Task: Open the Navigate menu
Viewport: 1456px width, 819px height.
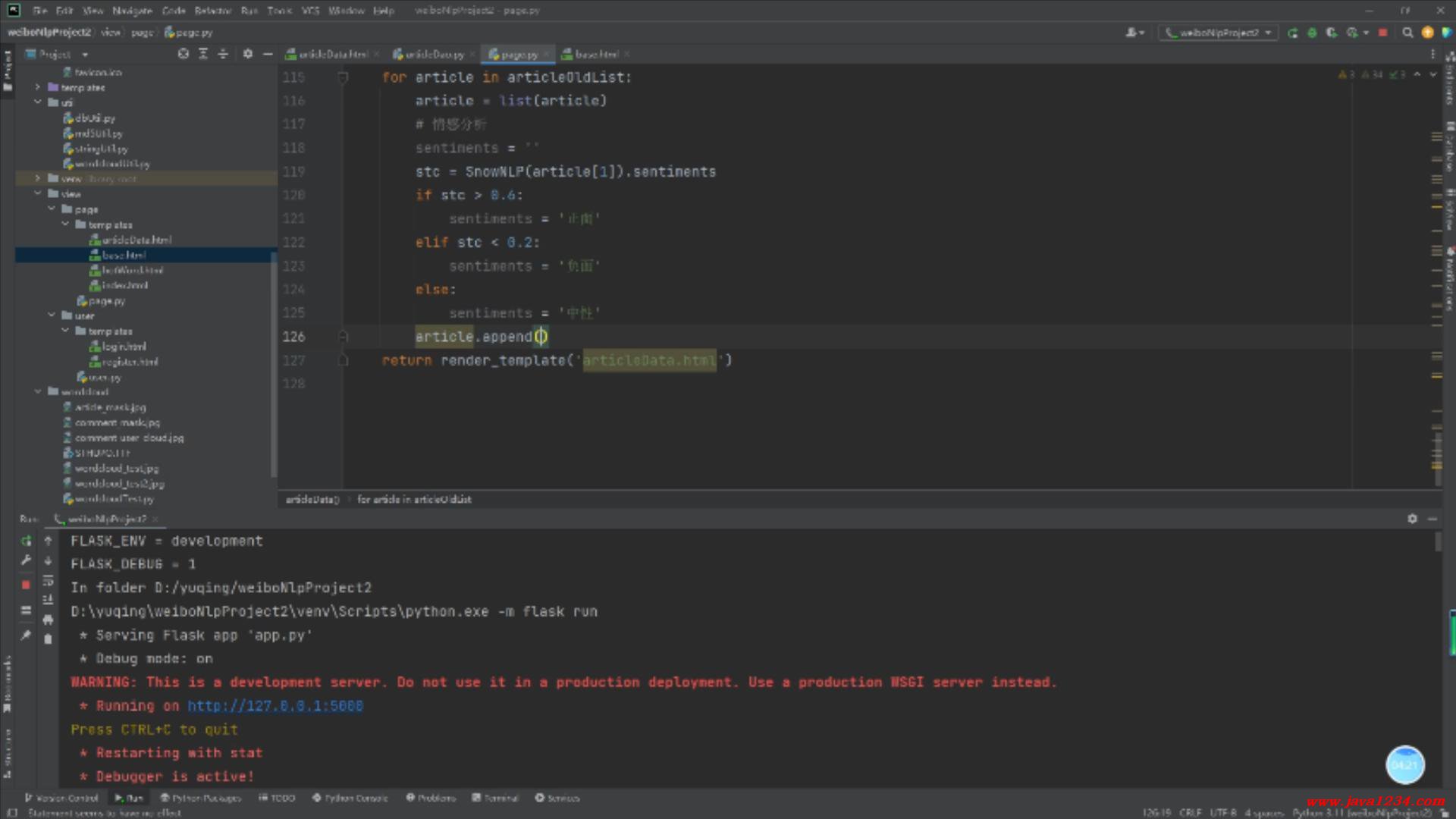Action: pyautogui.click(x=132, y=11)
